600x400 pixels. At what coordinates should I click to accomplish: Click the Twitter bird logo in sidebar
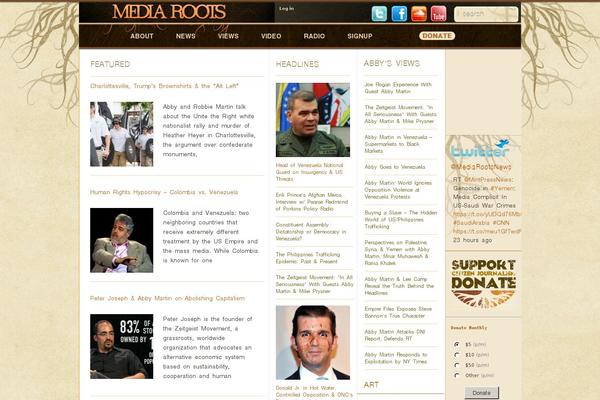pyautogui.click(x=480, y=149)
